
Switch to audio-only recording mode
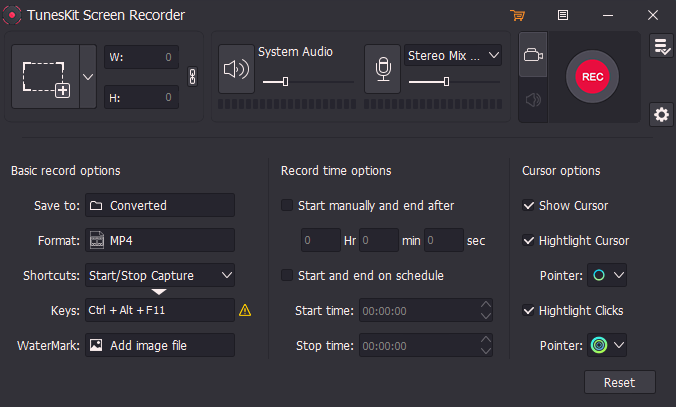pyautogui.click(x=533, y=100)
